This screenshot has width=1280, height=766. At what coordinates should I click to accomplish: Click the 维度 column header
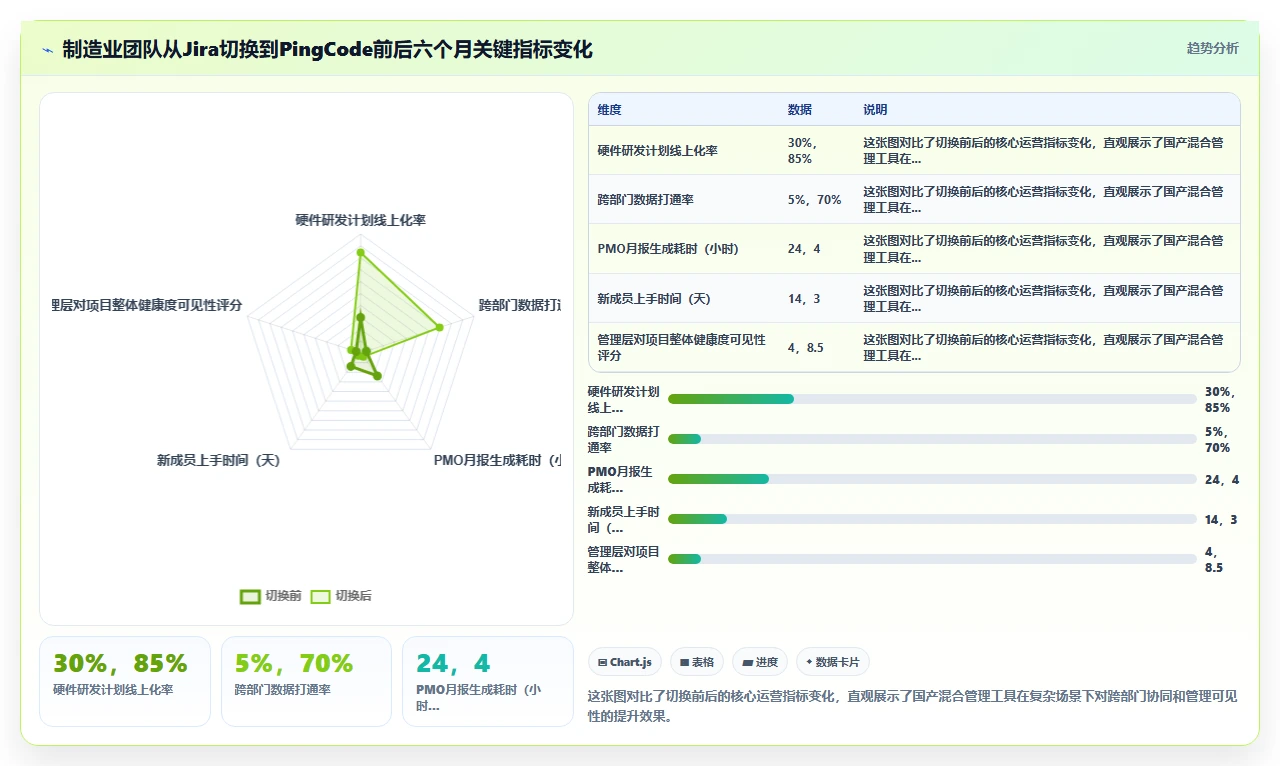pyautogui.click(x=610, y=110)
